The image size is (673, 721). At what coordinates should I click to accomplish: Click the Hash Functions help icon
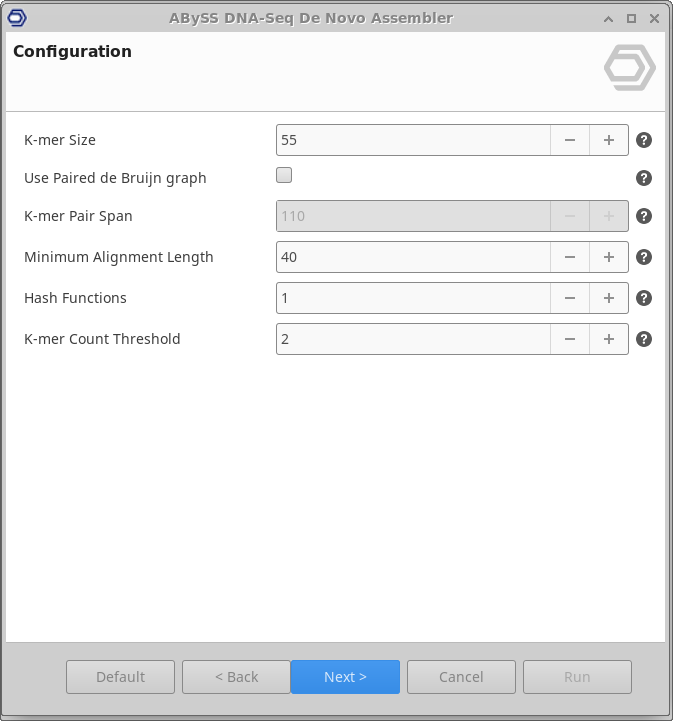644,298
